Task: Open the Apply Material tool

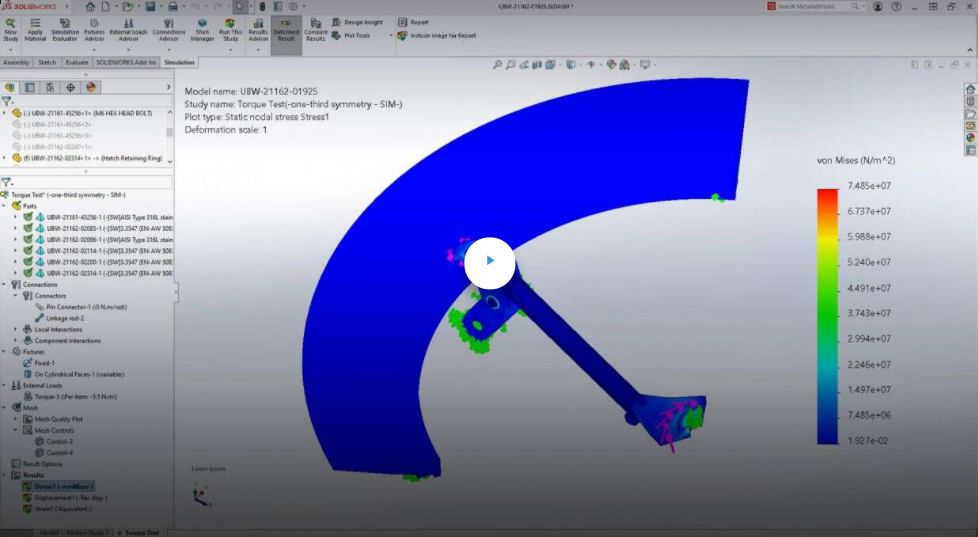Action: point(35,31)
